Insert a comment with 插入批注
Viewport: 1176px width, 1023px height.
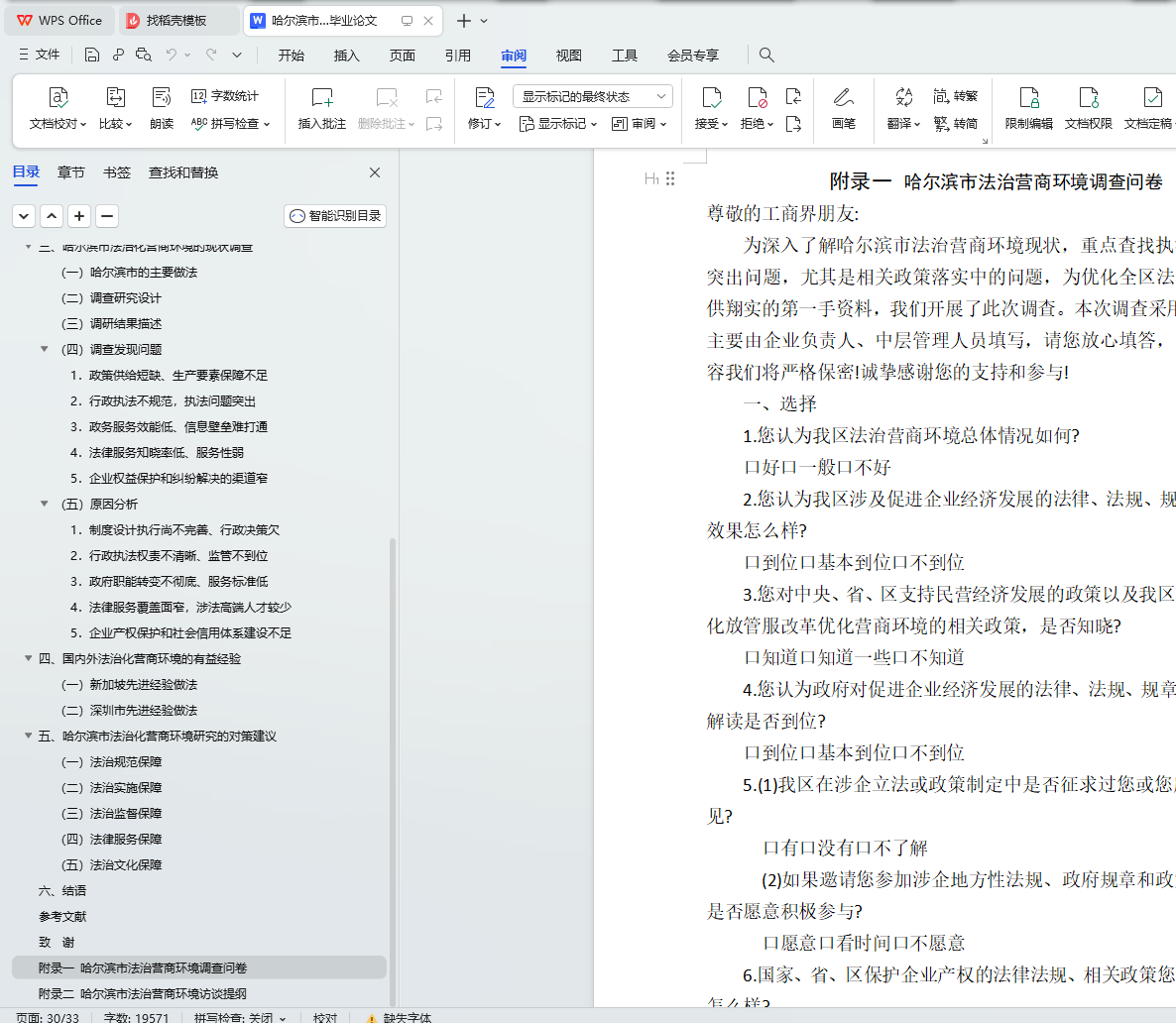(321, 107)
